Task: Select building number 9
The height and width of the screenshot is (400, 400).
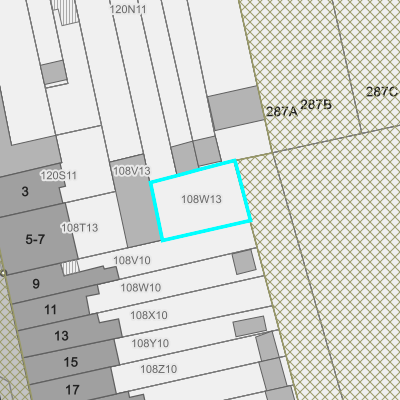Action: click(x=36, y=284)
